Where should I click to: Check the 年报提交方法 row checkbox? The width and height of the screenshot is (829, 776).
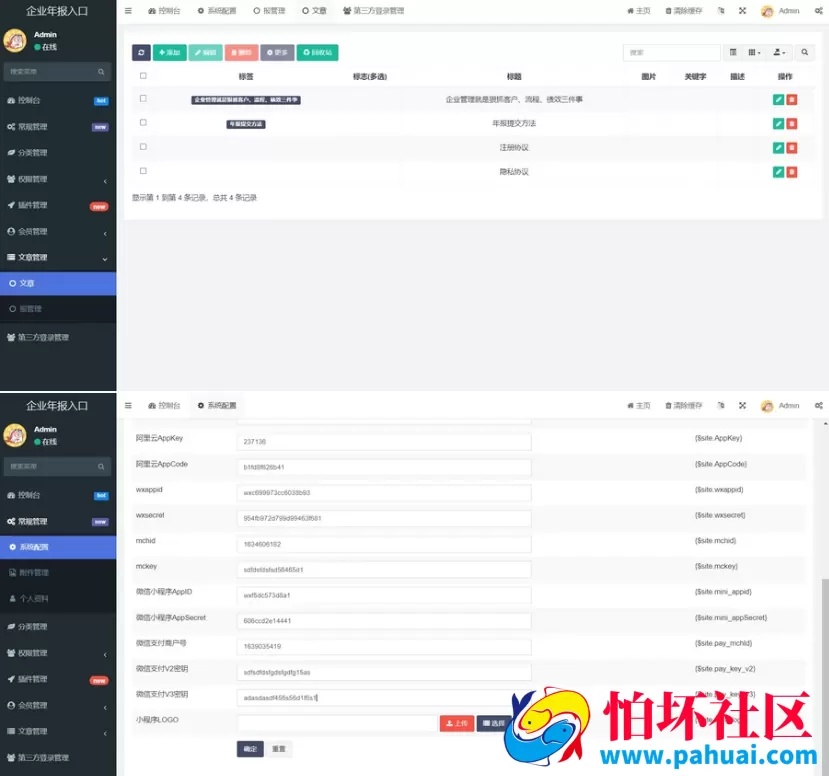[142, 124]
